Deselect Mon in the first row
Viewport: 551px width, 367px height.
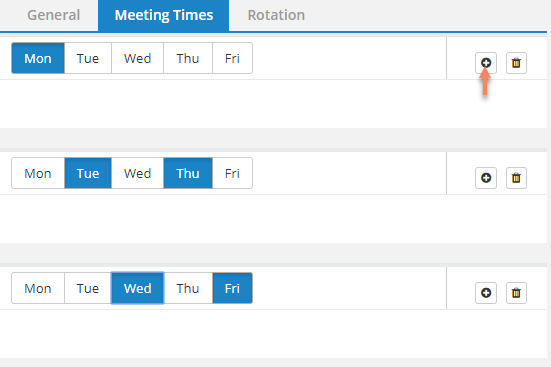pos(38,58)
